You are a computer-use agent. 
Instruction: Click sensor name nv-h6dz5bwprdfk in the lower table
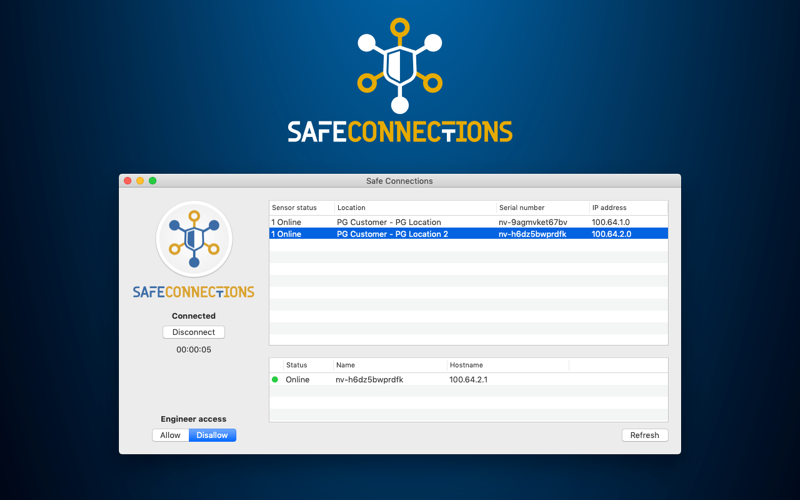369,380
